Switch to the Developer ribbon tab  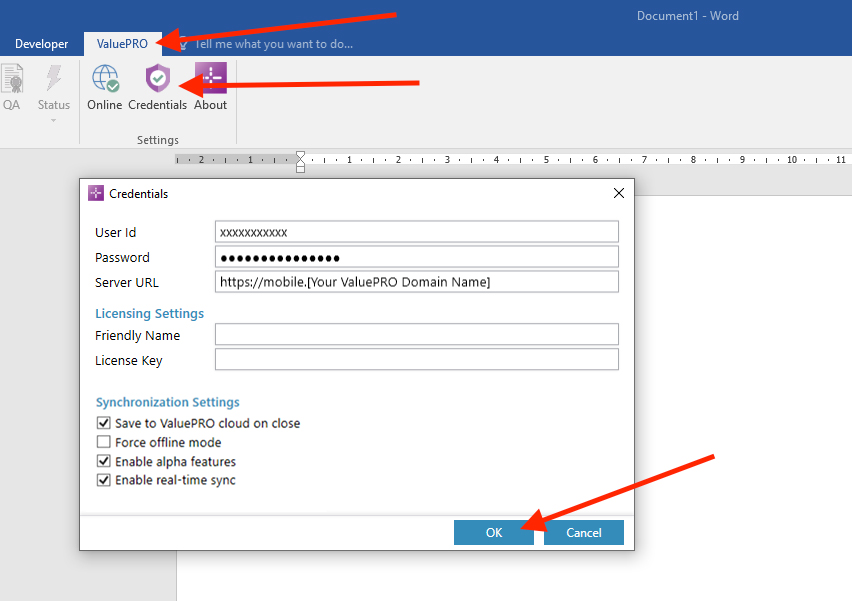tap(42, 44)
